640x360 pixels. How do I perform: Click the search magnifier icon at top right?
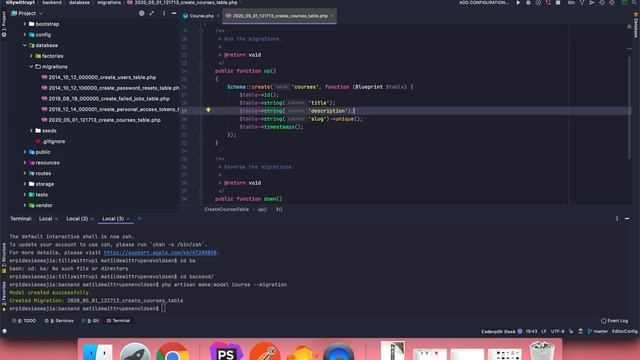(635, 2)
